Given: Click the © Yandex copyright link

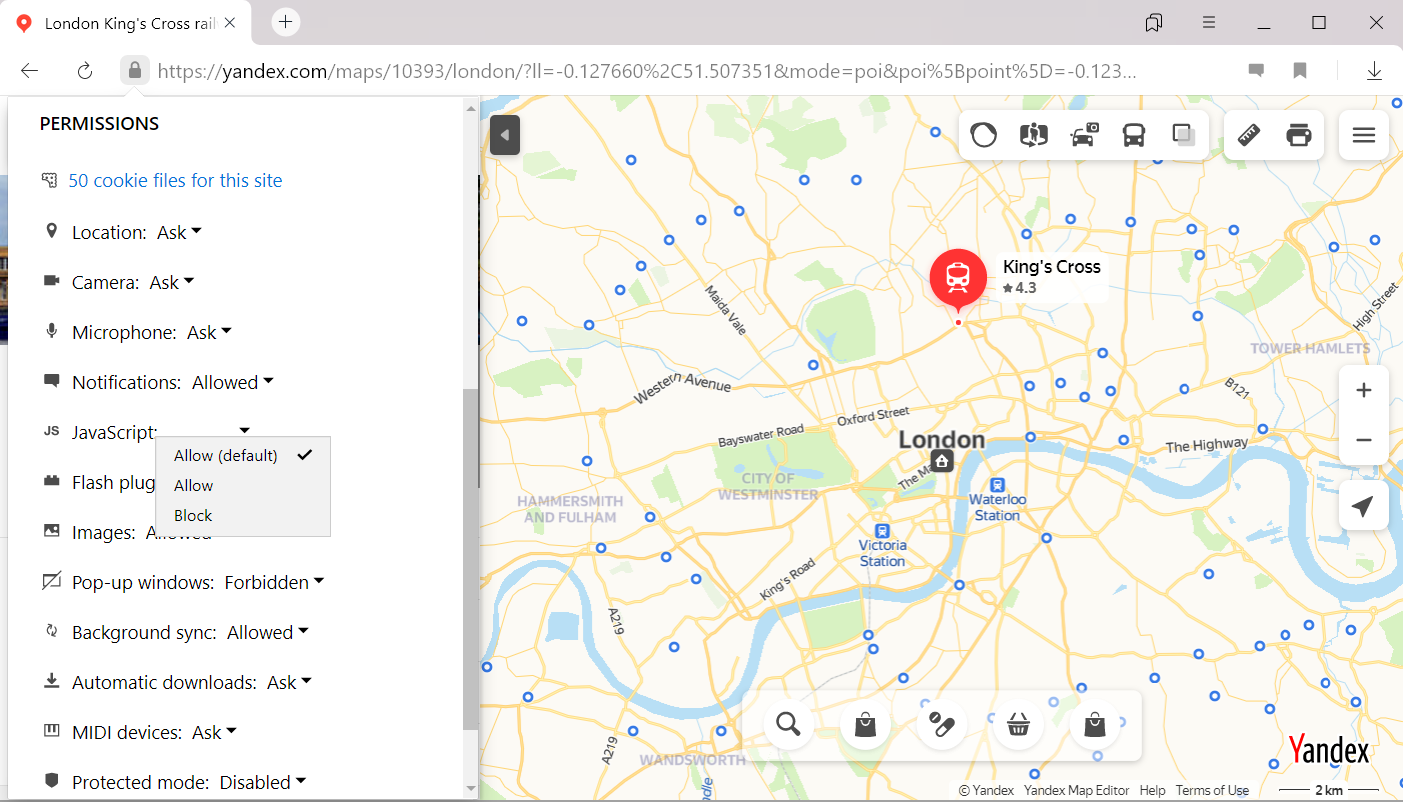Looking at the screenshot, I should (986, 790).
